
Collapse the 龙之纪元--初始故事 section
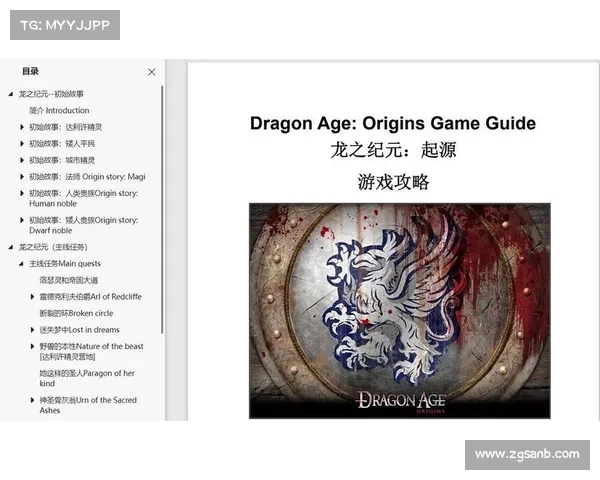(11, 94)
